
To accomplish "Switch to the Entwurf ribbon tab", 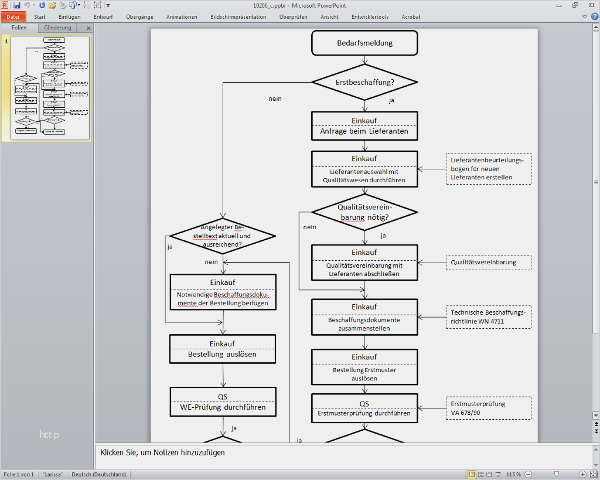I will [x=103, y=17].
